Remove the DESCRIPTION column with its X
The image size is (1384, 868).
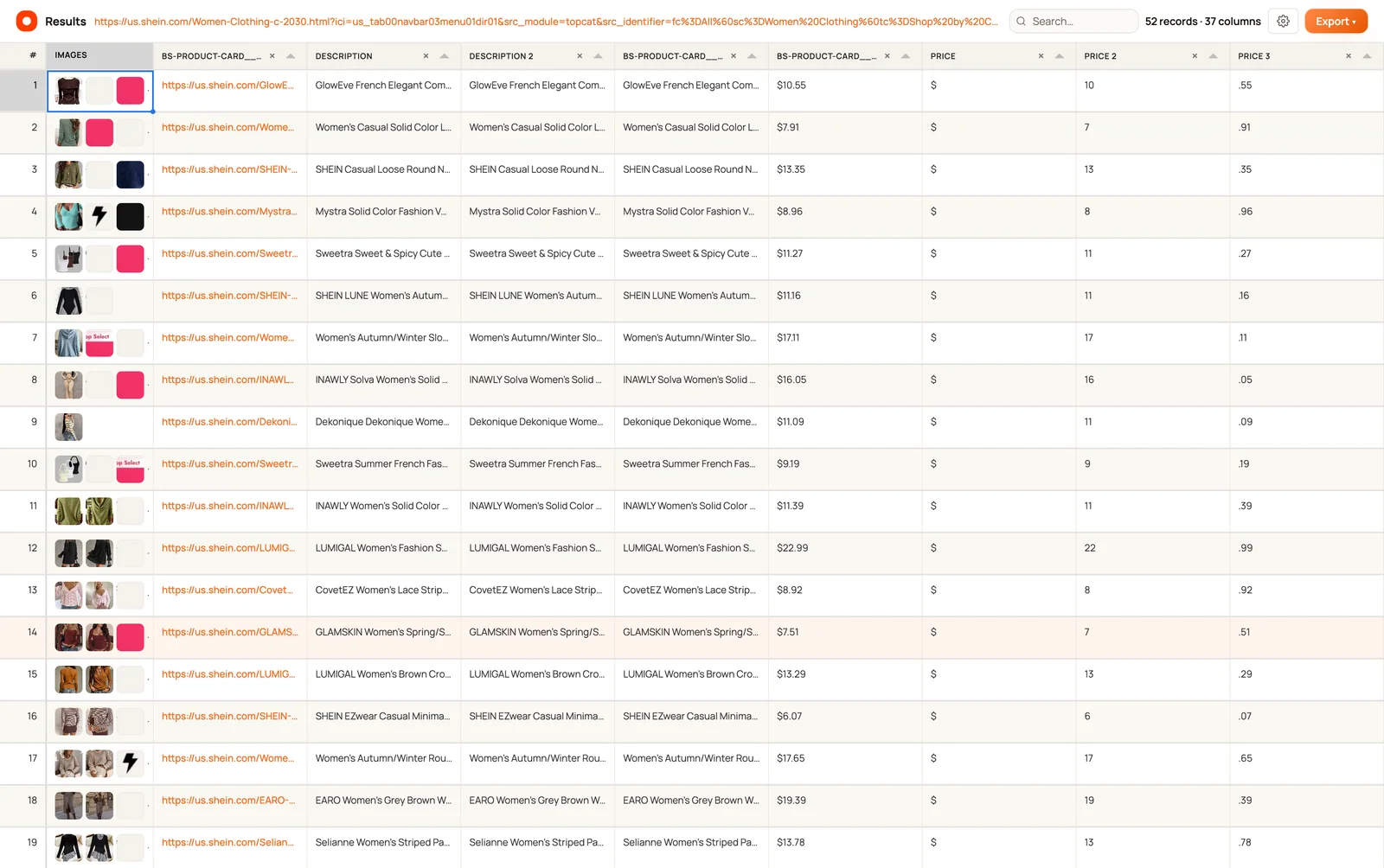pos(426,56)
